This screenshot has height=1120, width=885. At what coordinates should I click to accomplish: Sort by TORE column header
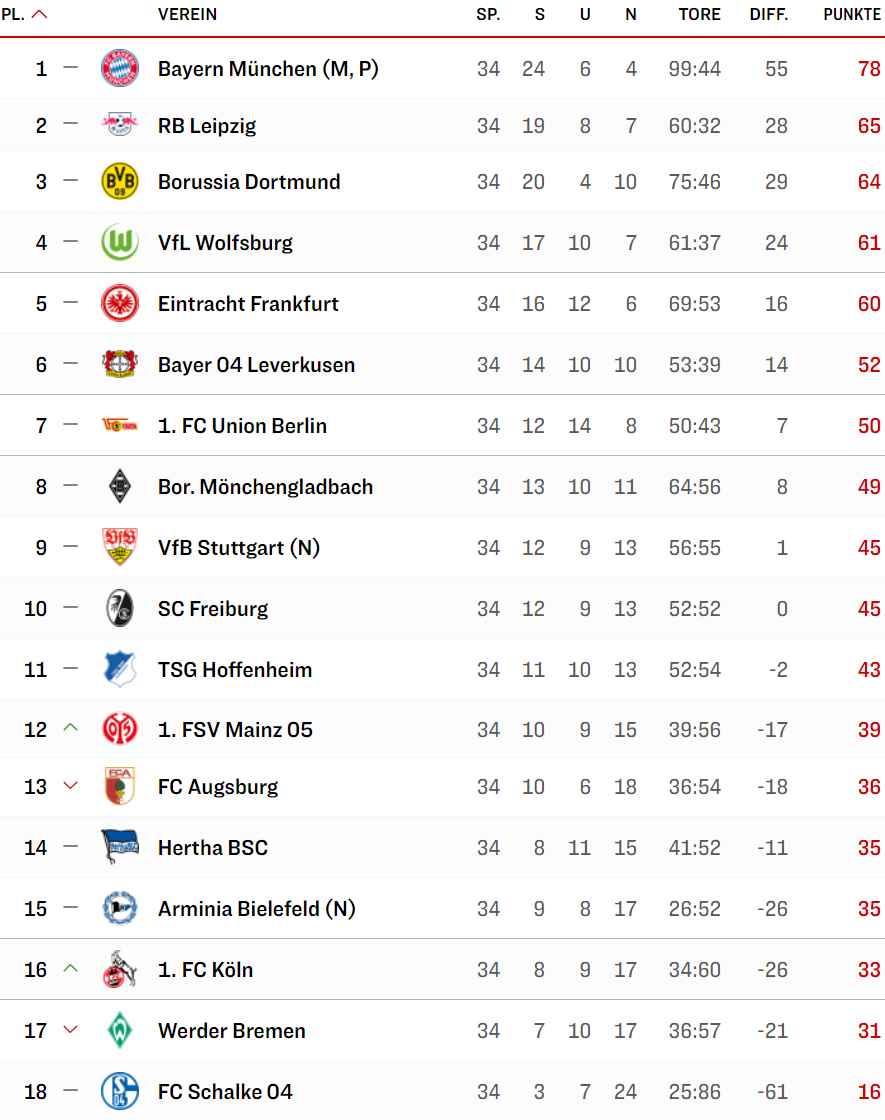[699, 14]
